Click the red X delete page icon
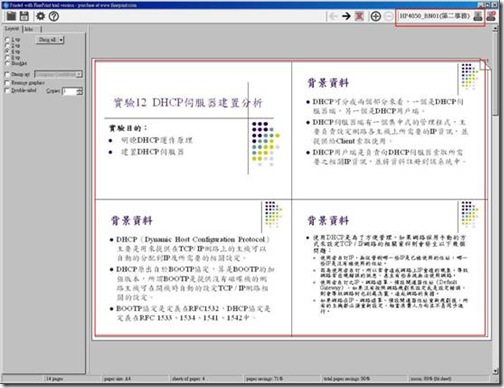The height and width of the screenshot is (388, 504). (359, 16)
